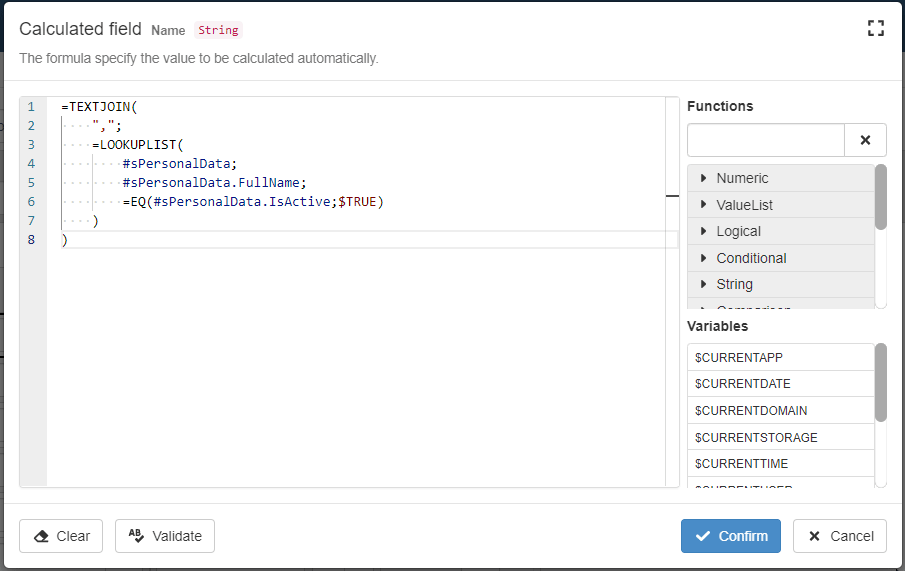Expand the ValueList functions category

[744, 205]
